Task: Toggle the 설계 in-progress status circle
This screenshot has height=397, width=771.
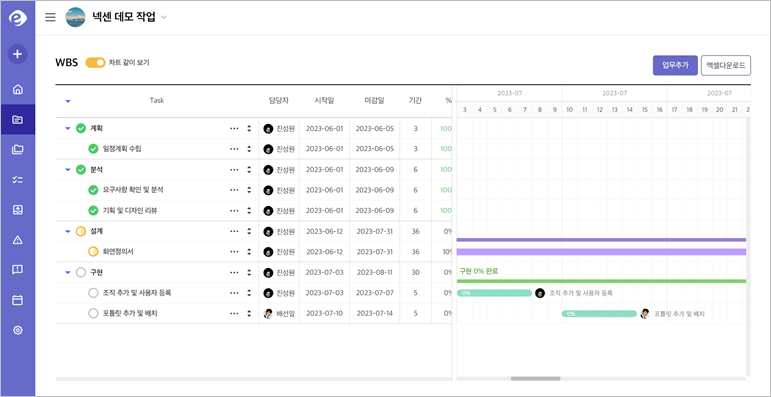Action: tap(81, 231)
